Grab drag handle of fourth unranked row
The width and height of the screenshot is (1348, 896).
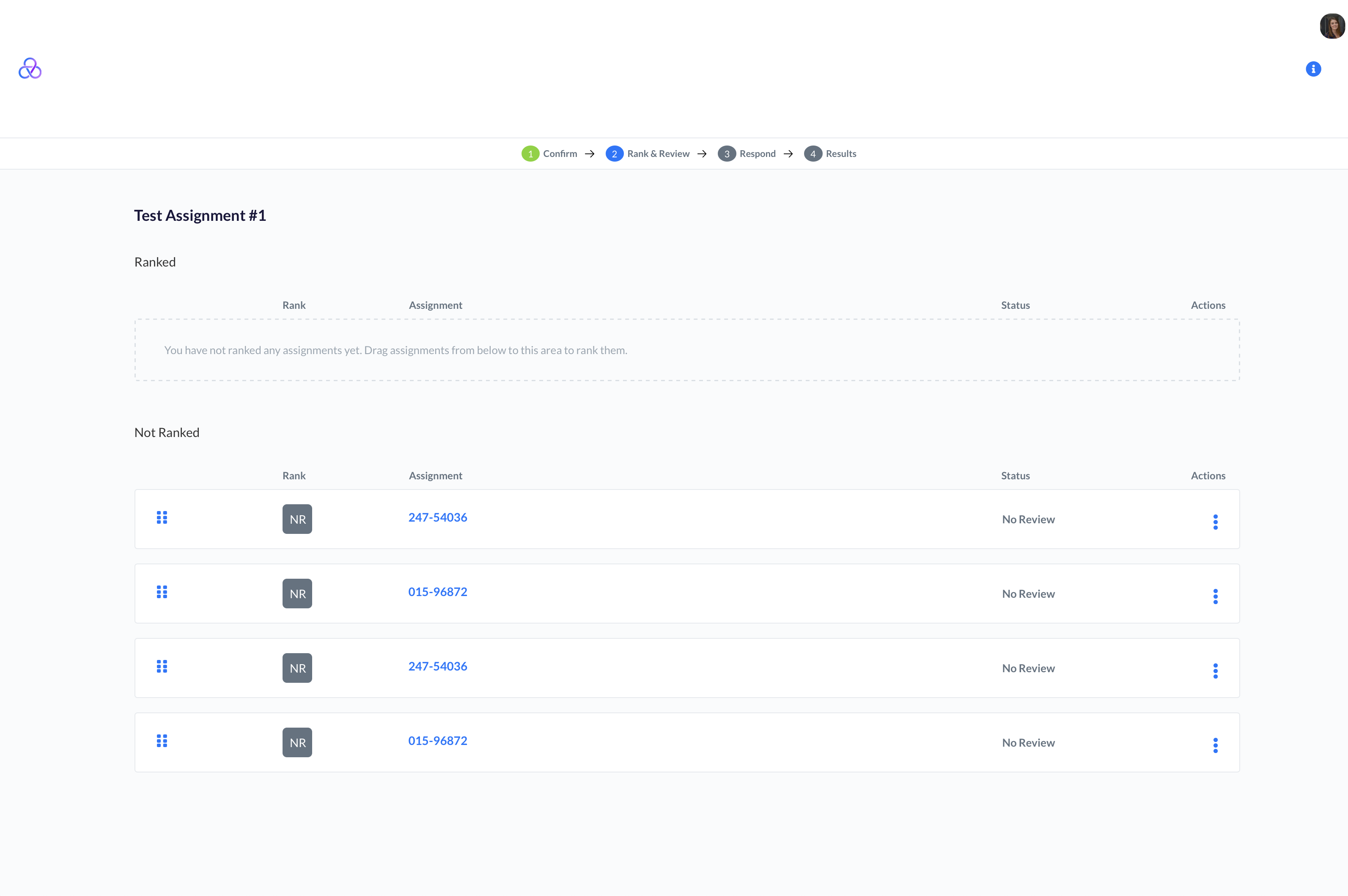coord(162,741)
